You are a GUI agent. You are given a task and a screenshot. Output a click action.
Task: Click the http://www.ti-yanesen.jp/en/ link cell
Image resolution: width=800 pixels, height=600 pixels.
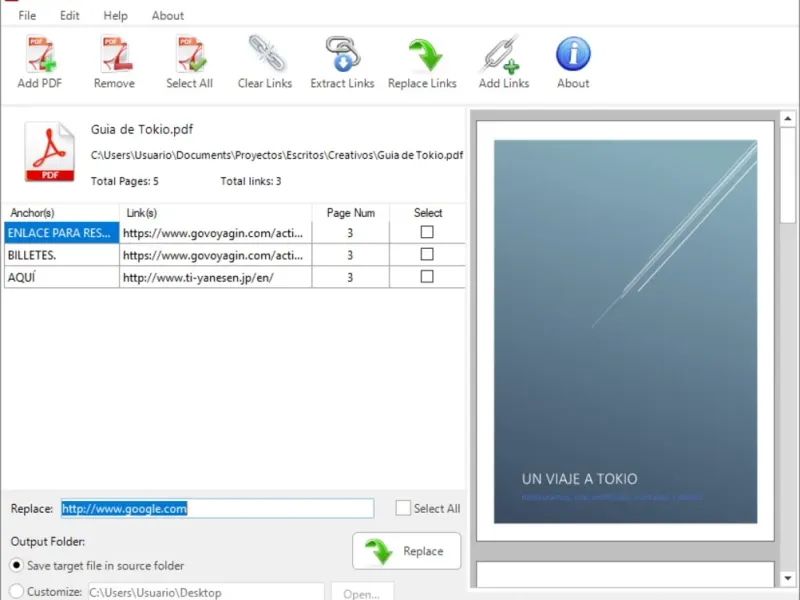(215, 277)
